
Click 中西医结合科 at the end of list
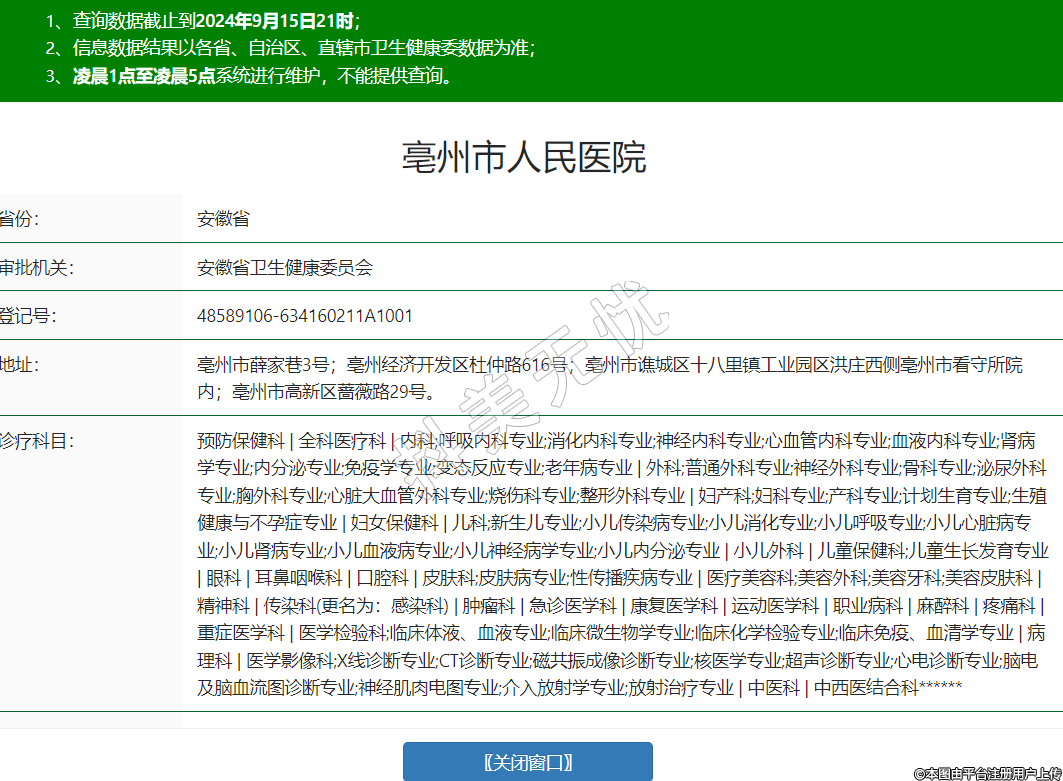(x=865, y=687)
